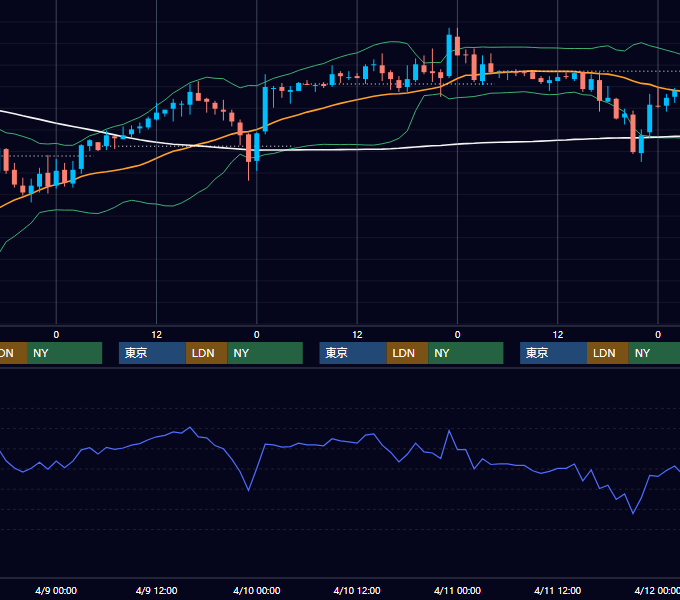
Task: Select the 東京 session block on 4/9
Action: pyautogui.click(x=153, y=353)
